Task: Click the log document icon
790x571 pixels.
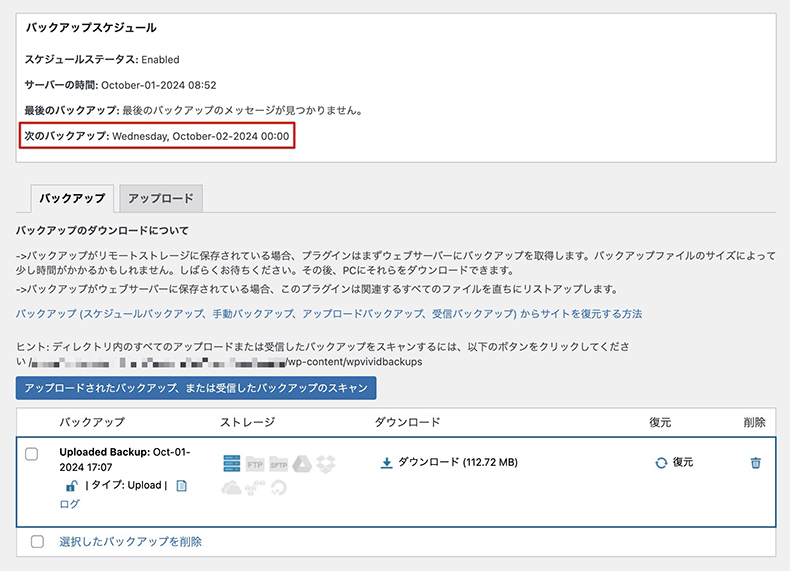Action: tap(181, 485)
